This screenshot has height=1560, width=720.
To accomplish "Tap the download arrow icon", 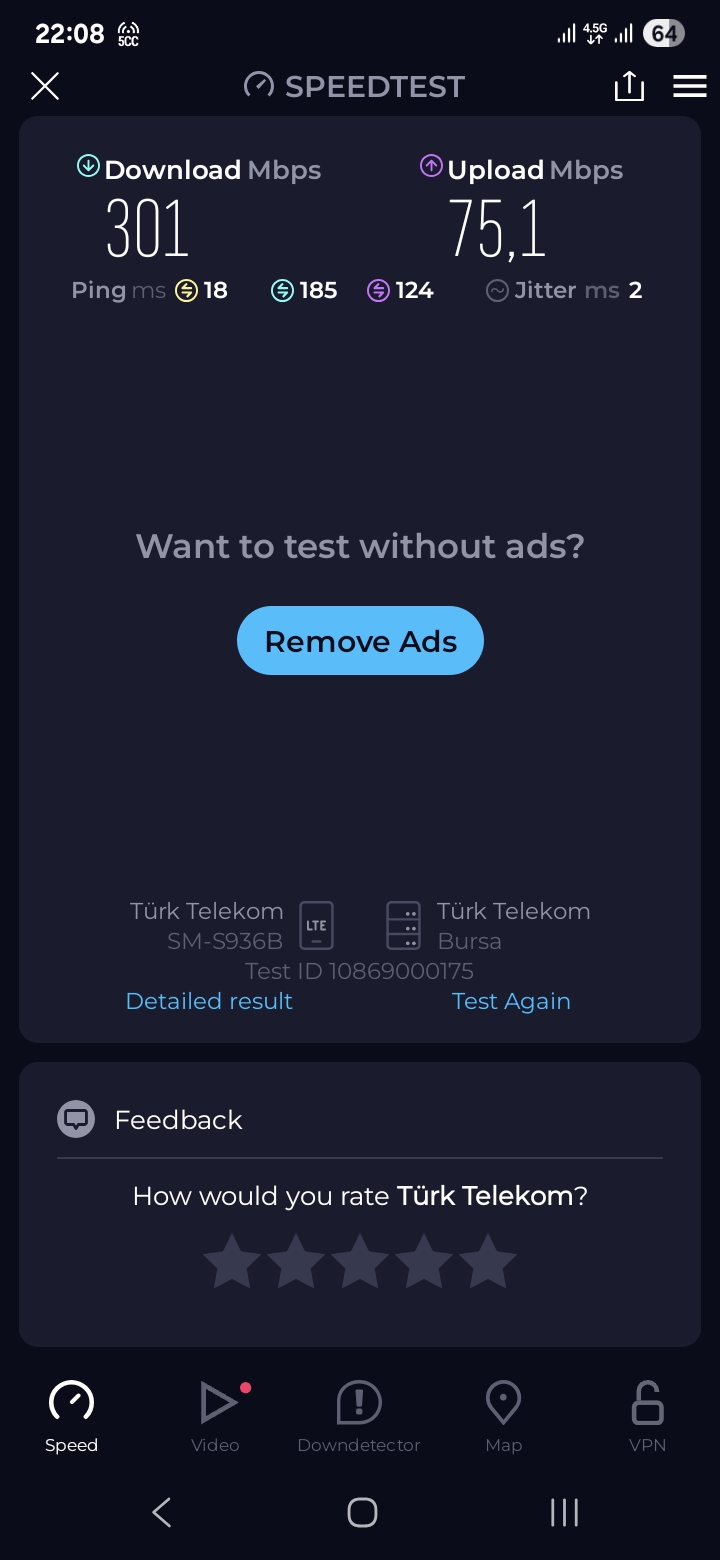I will (88, 166).
